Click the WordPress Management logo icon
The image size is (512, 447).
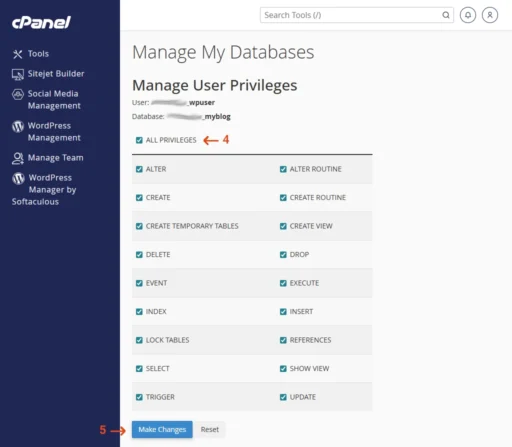[x=18, y=126]
